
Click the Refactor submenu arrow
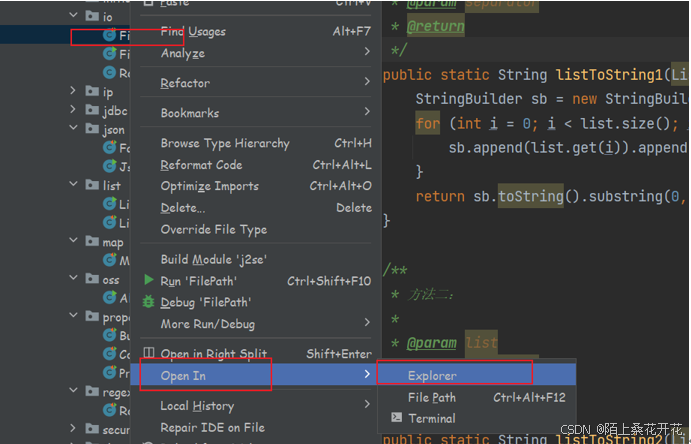pos(367,81)
